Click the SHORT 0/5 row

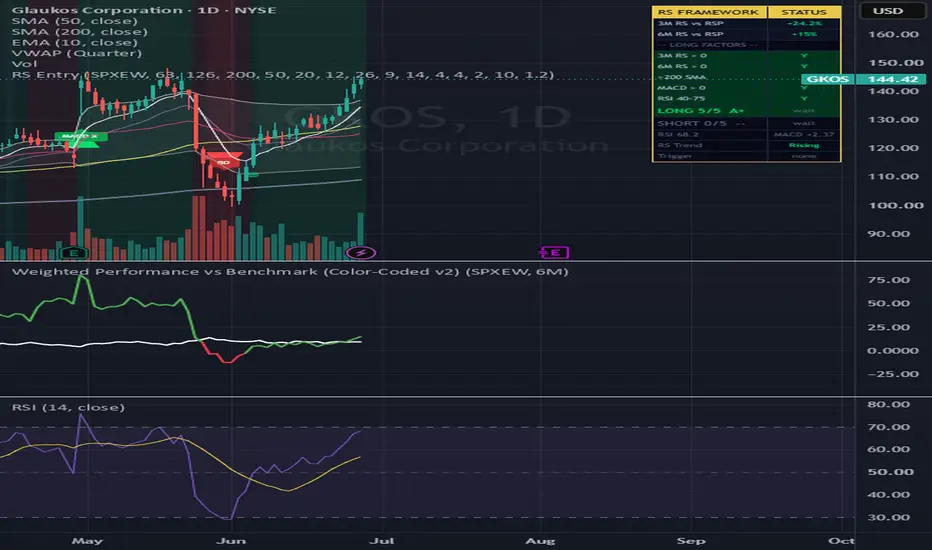(747, 123)
